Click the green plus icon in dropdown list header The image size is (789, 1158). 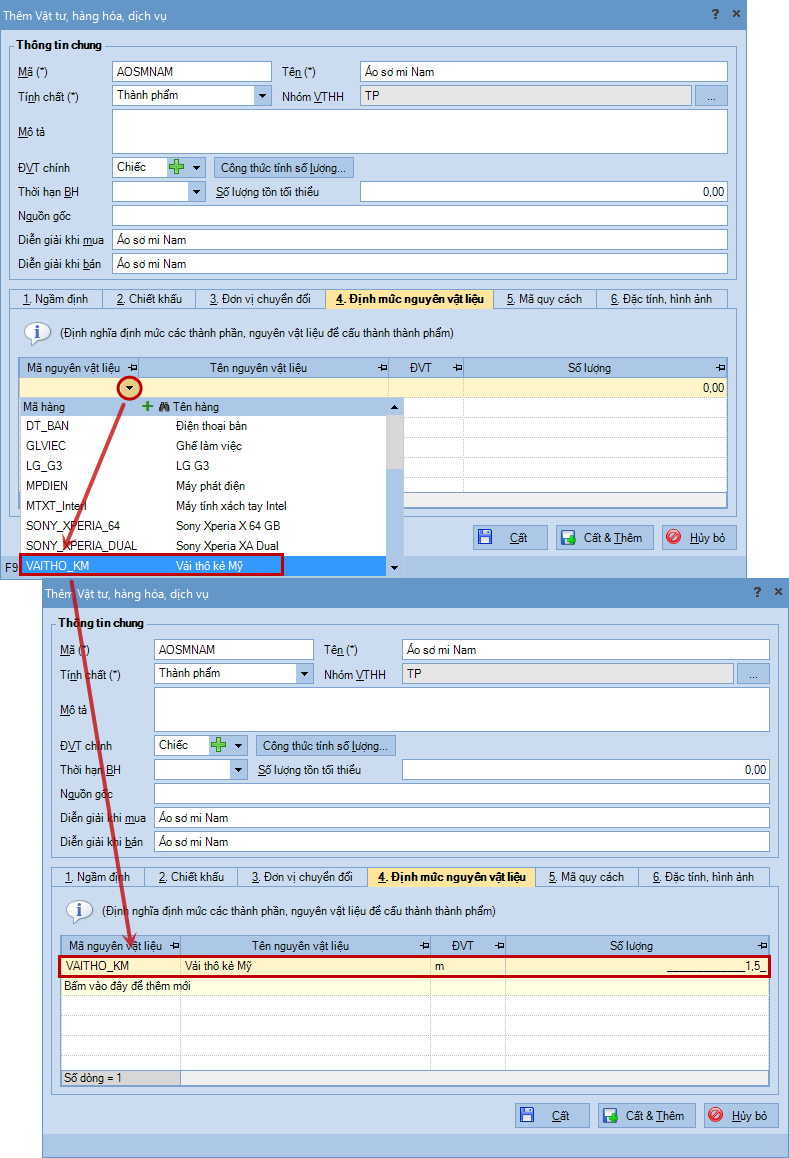(148, 407)
